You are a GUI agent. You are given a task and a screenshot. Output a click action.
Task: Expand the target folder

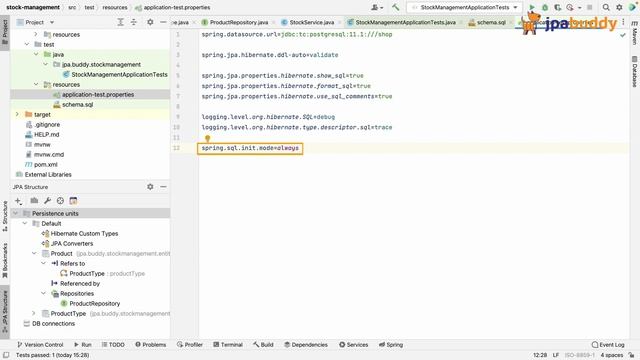(17, 114)
